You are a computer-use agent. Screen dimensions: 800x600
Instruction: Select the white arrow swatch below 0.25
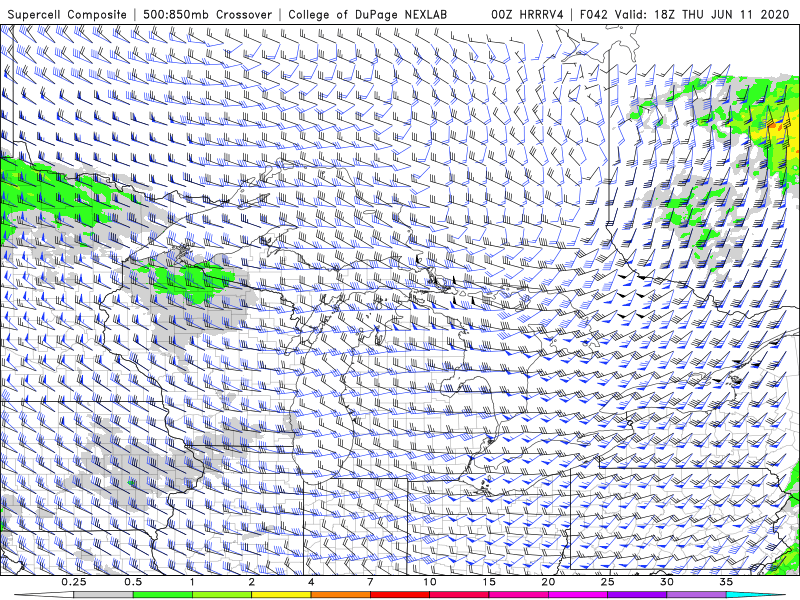(x=44, y=595)
